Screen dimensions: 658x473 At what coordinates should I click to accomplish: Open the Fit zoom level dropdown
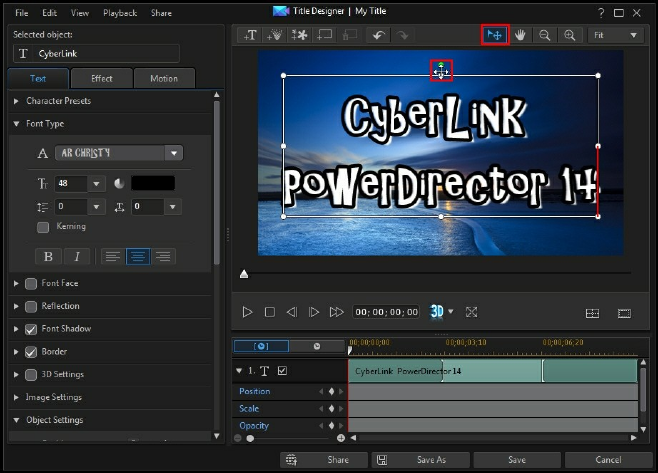tap(617, 35)
